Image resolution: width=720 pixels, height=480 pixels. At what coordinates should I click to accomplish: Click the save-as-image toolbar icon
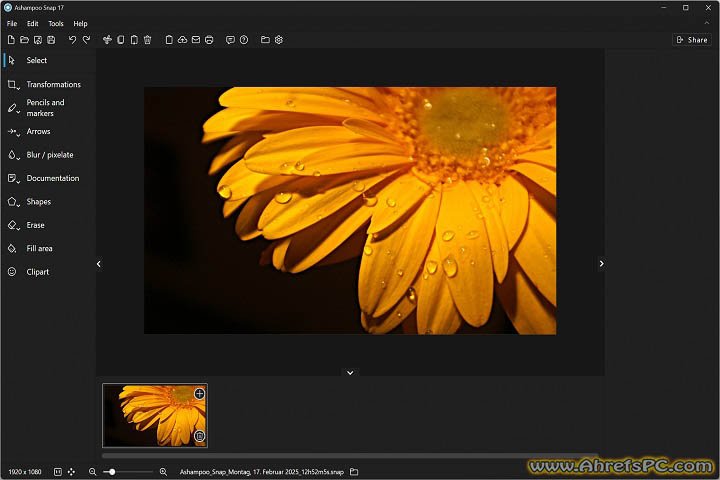pos(38,40)
